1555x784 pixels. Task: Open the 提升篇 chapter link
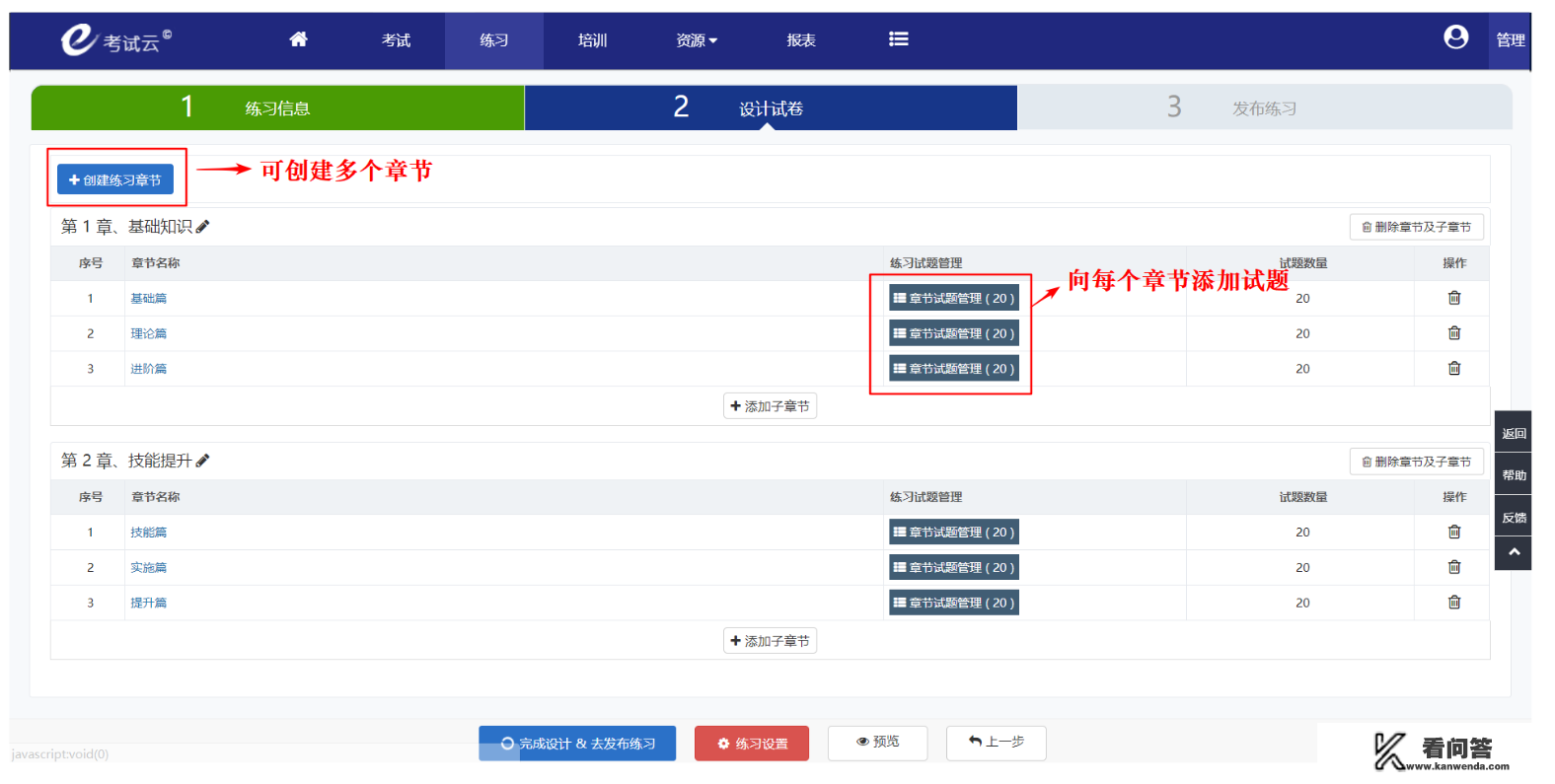tap(149, 603)
